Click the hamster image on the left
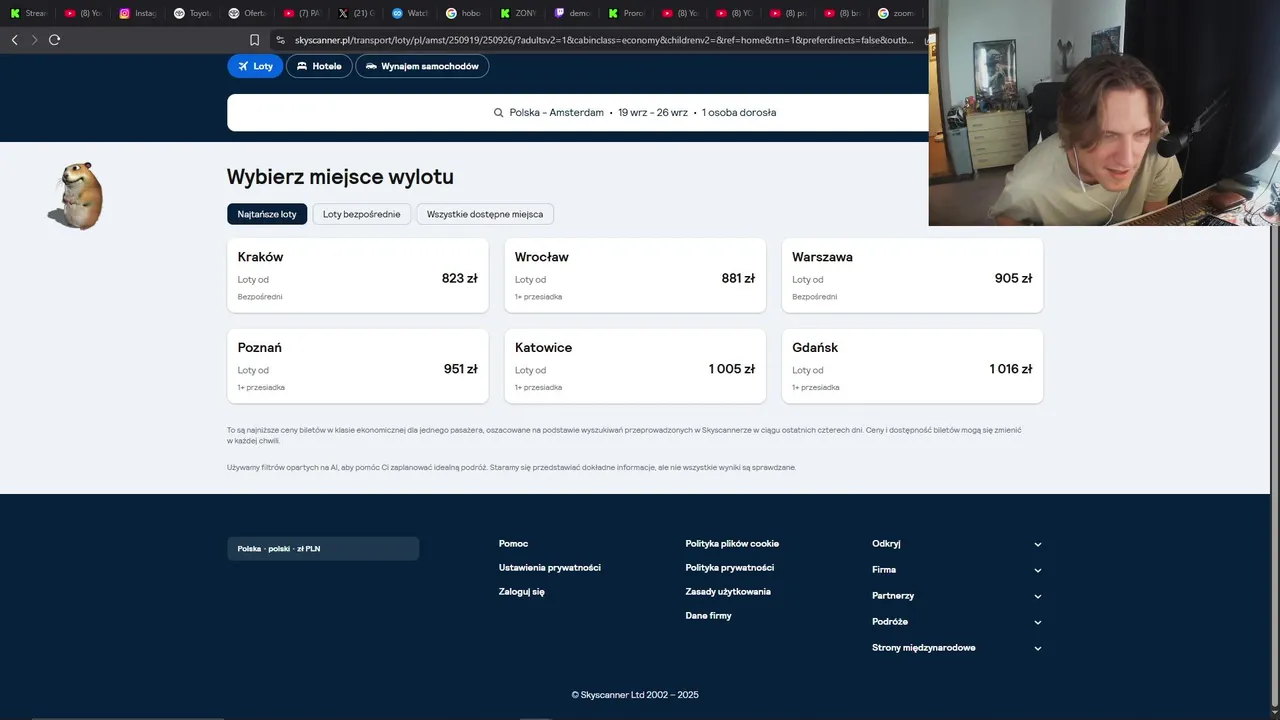The width and height of the screenshot is (1280, 720). (x=76, y=195)
